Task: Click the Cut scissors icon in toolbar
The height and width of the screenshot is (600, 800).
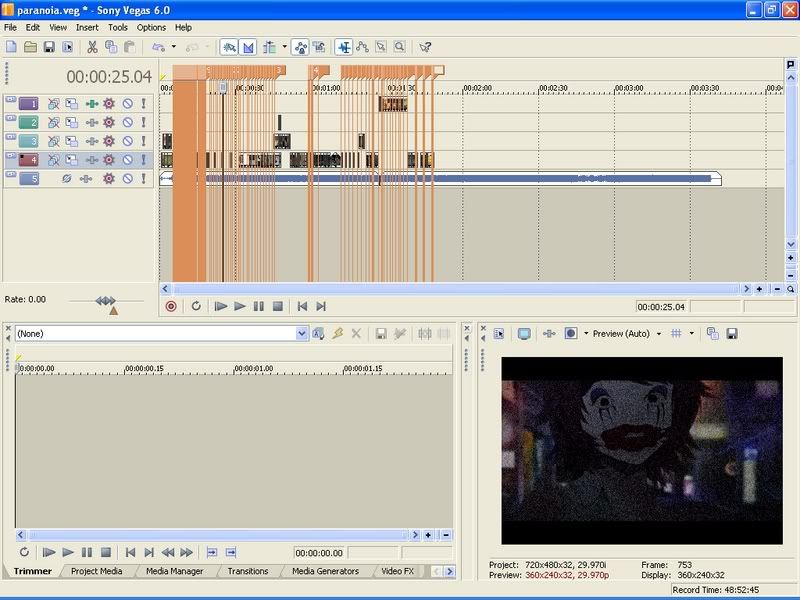Action: (92, 47)
